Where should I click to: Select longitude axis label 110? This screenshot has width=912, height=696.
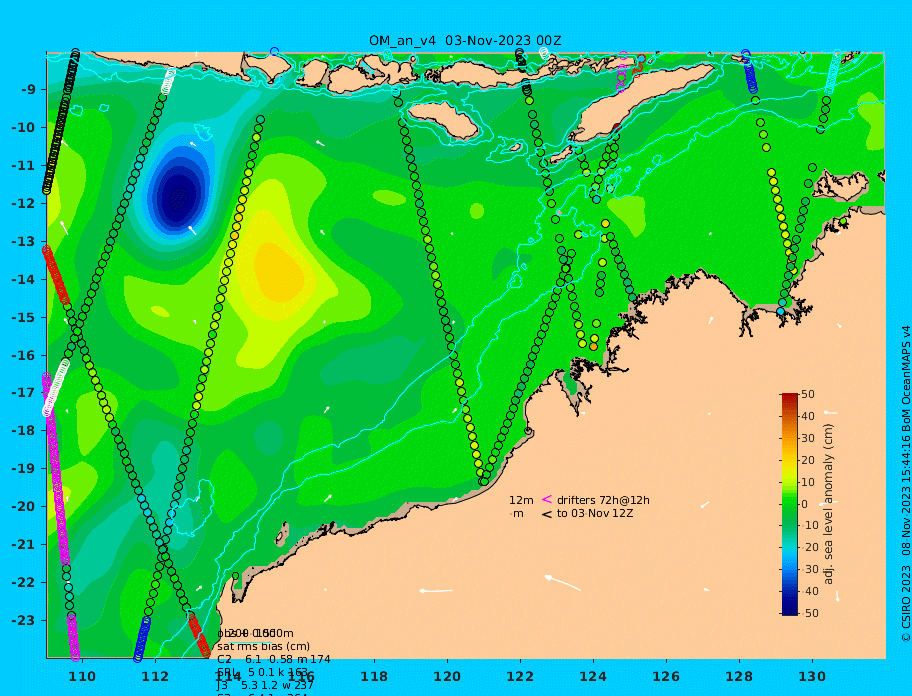click(83, 676)
